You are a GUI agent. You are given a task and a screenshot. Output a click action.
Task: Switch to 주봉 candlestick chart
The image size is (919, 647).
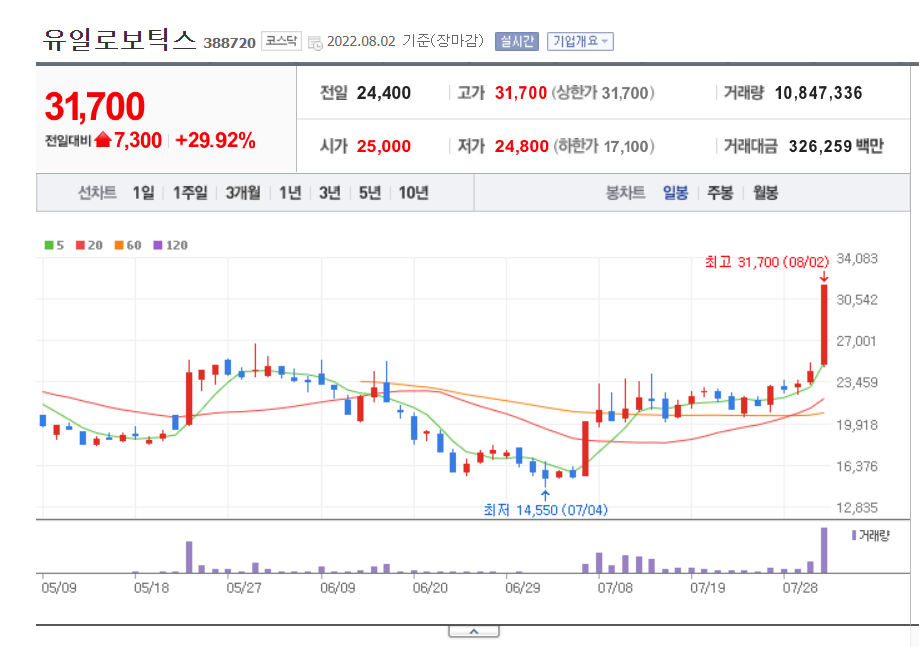click(x=720, y=192)
